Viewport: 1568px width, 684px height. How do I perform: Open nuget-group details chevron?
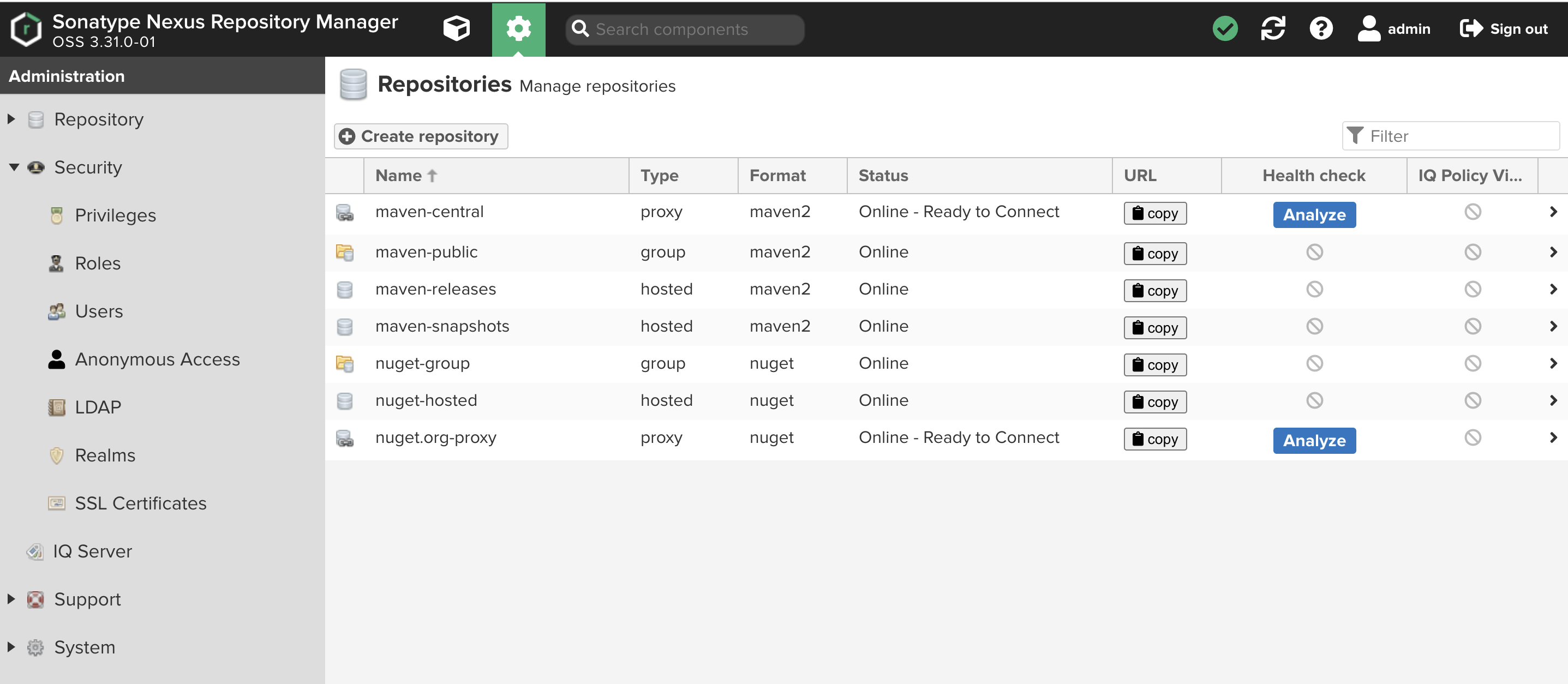(x=1553, y=363)
